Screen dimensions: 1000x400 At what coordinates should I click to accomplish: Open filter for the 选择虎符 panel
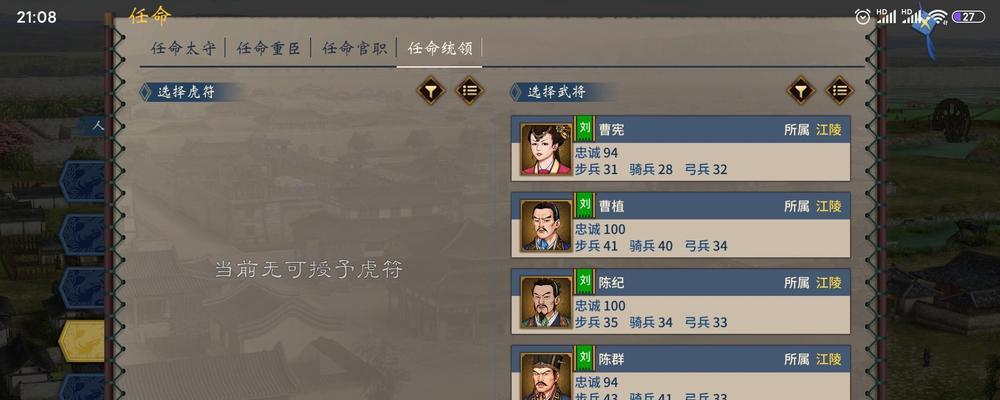tap(431, 91)
